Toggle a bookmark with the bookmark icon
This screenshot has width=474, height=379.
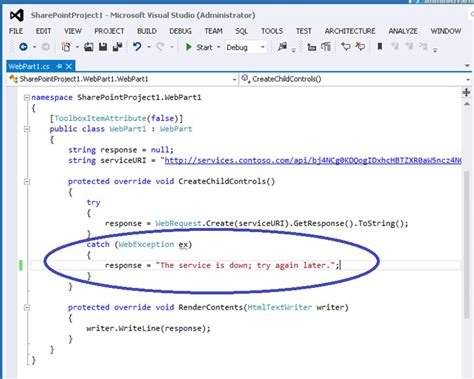pos(380,47)
